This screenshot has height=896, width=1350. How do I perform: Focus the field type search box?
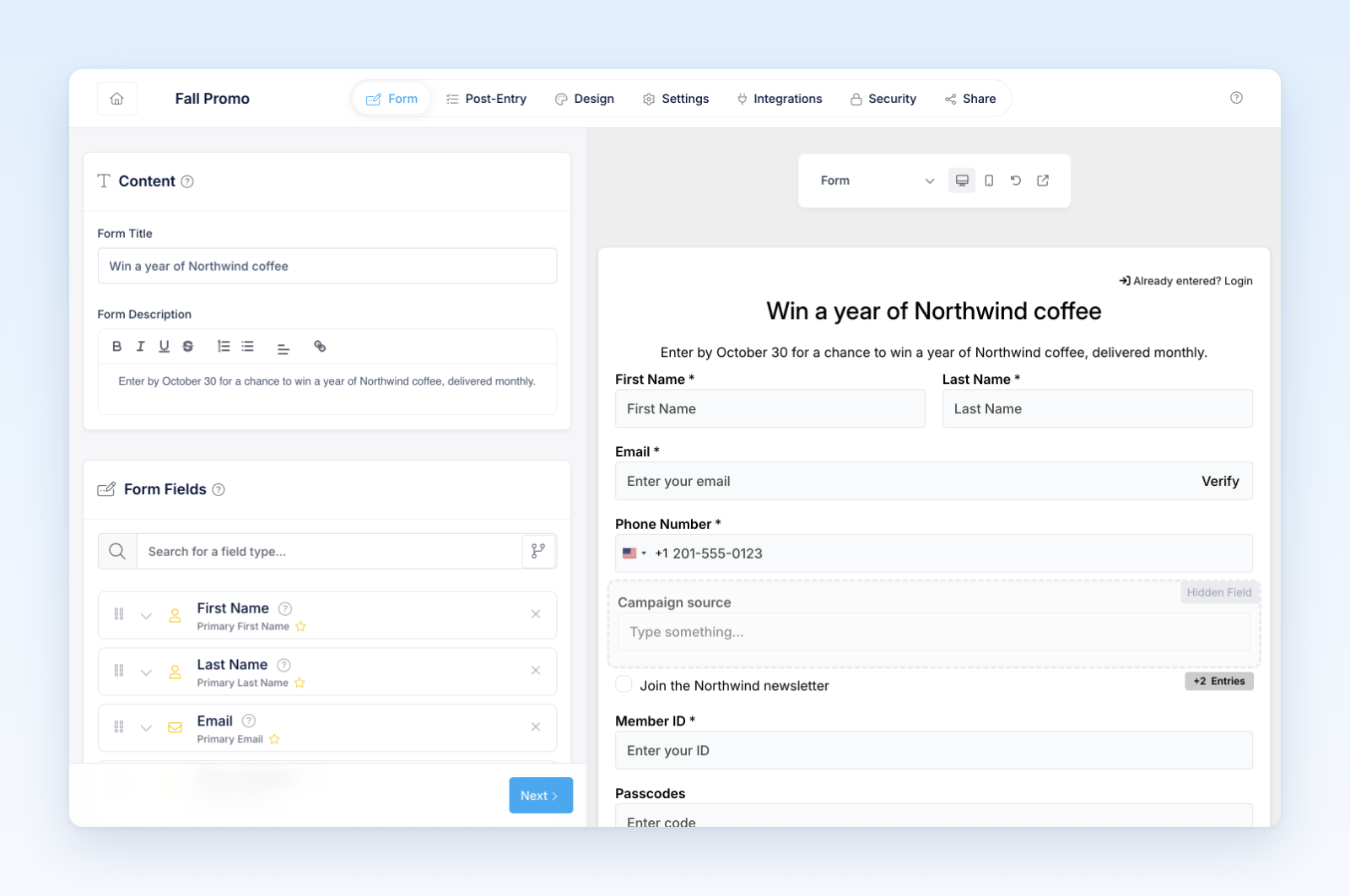tap(329, 551)
